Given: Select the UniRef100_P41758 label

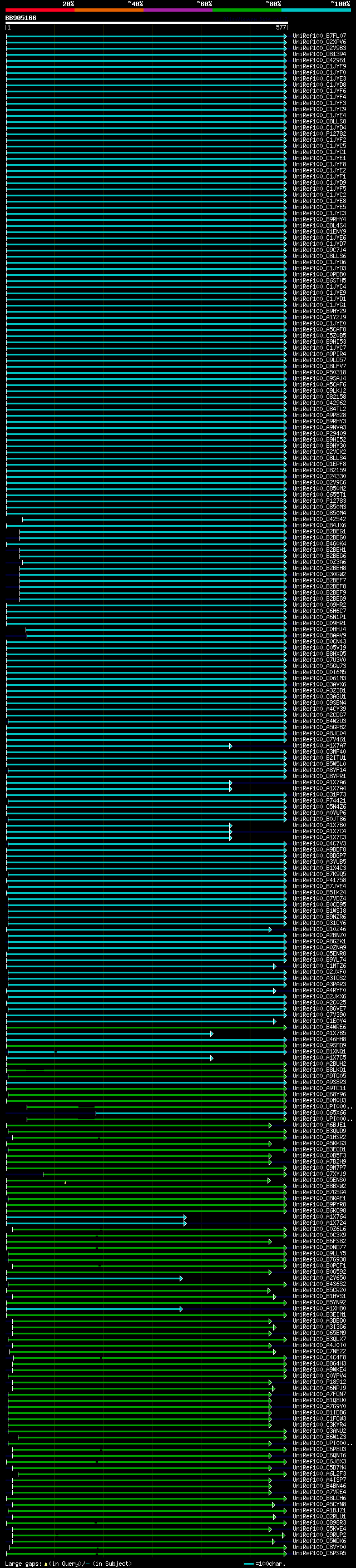Looking at the screenshot, I should tap(319, 880).
